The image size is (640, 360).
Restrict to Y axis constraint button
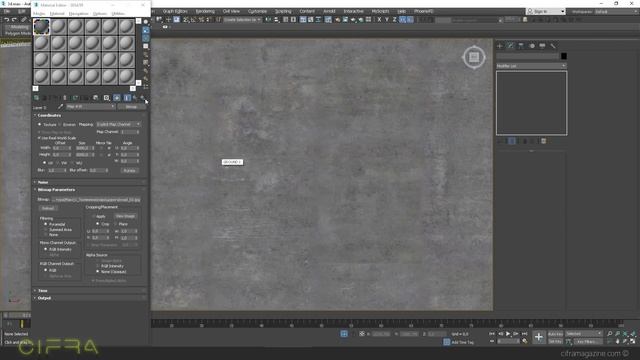(387, 20)
